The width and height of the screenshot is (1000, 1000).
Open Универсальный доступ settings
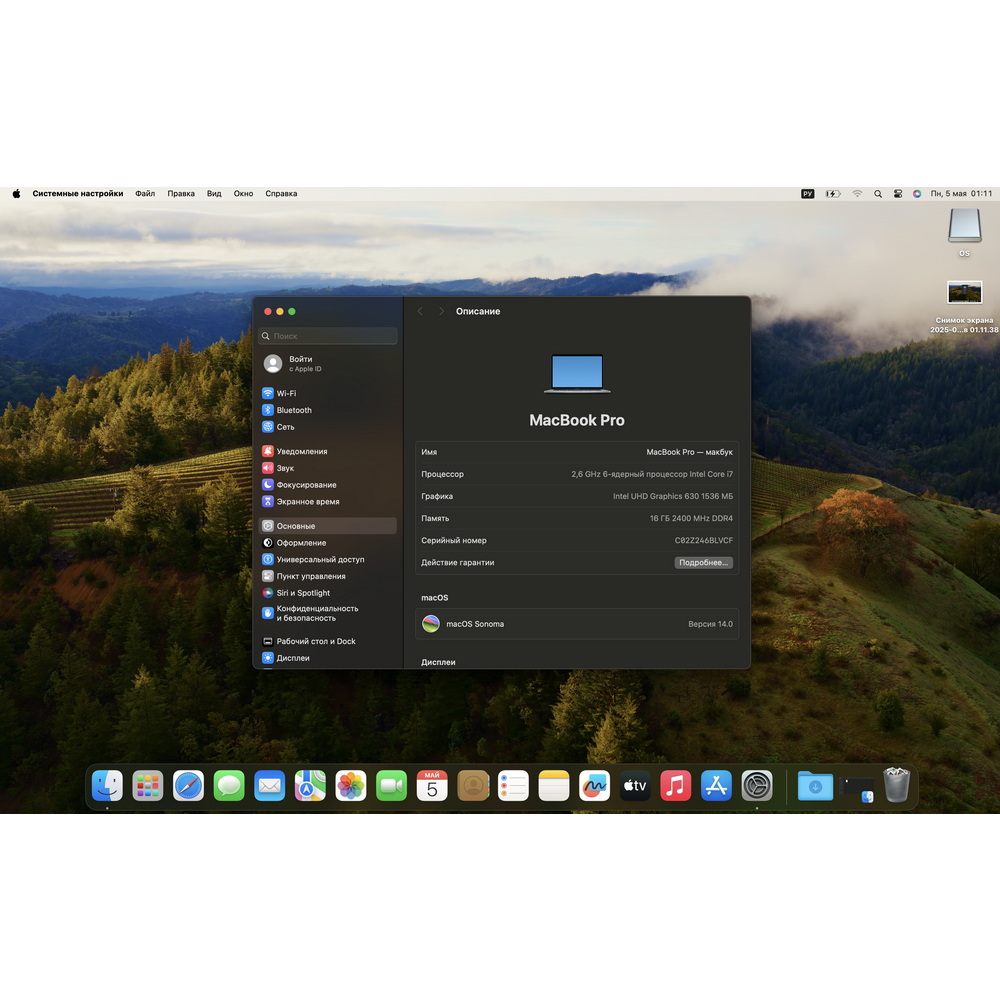pos(328,559)
